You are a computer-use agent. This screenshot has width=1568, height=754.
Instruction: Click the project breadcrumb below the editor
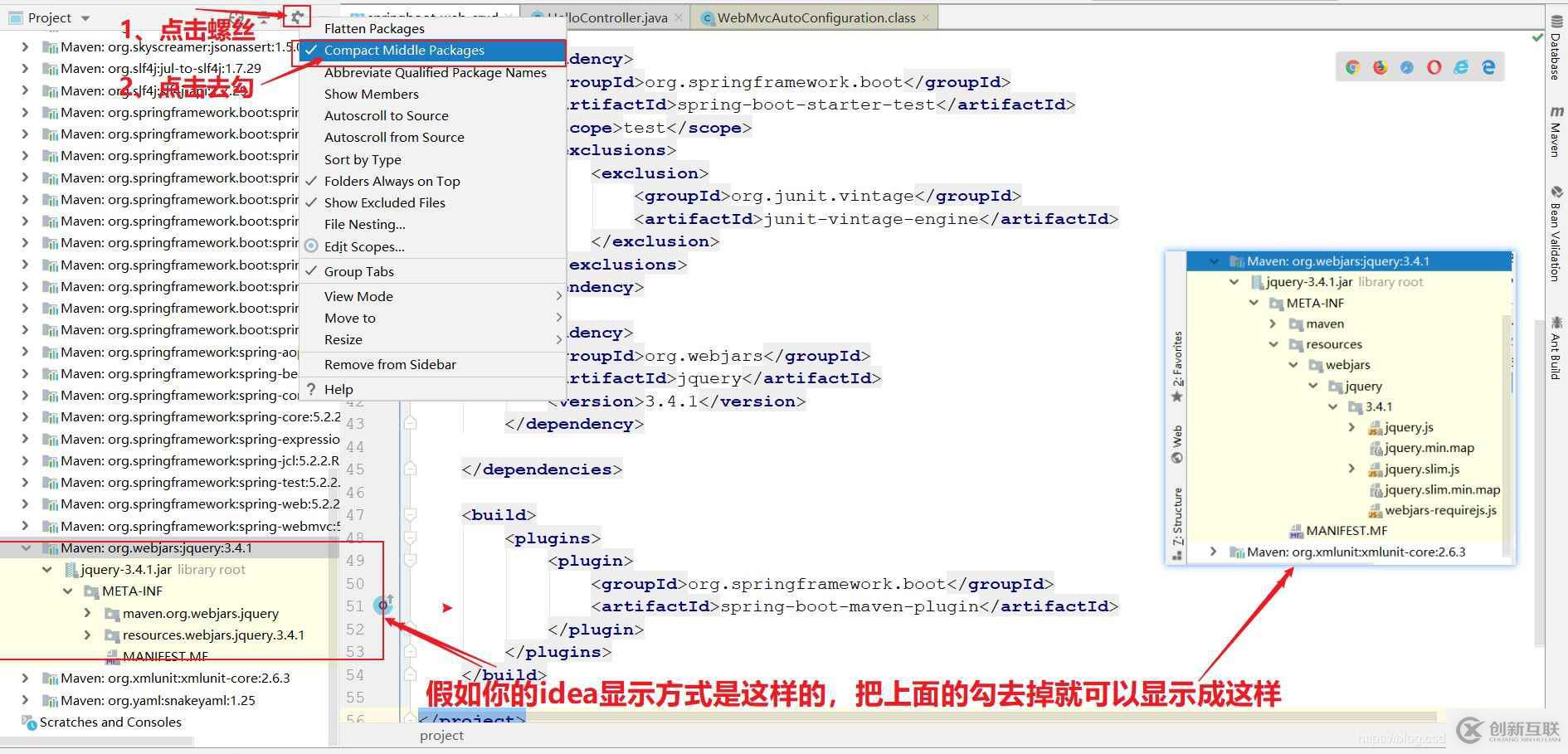(441, 736)
